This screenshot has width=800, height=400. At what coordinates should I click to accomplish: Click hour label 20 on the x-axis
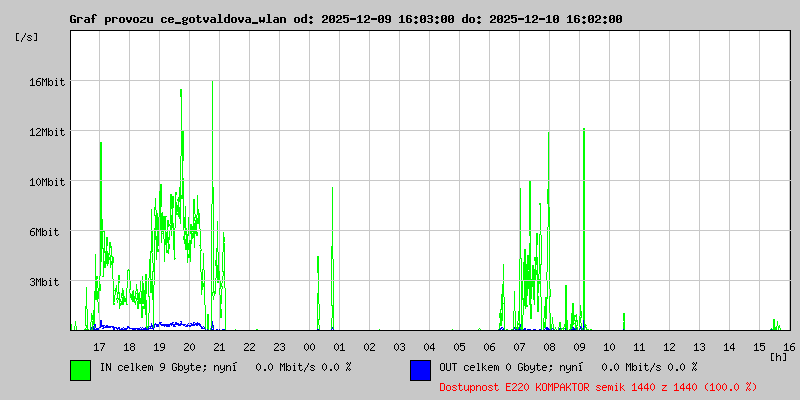coord(189,347)
